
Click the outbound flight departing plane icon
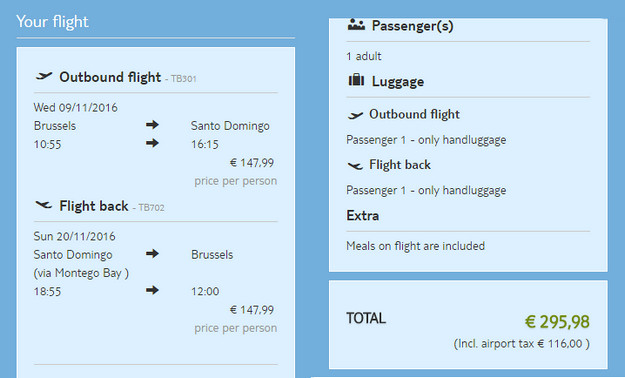coord(44,75)
